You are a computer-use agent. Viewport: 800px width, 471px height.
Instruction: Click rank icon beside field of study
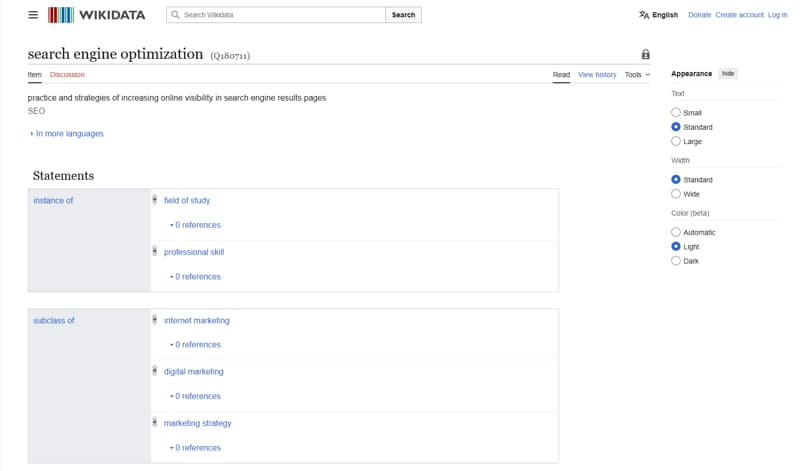pos(155,200)
